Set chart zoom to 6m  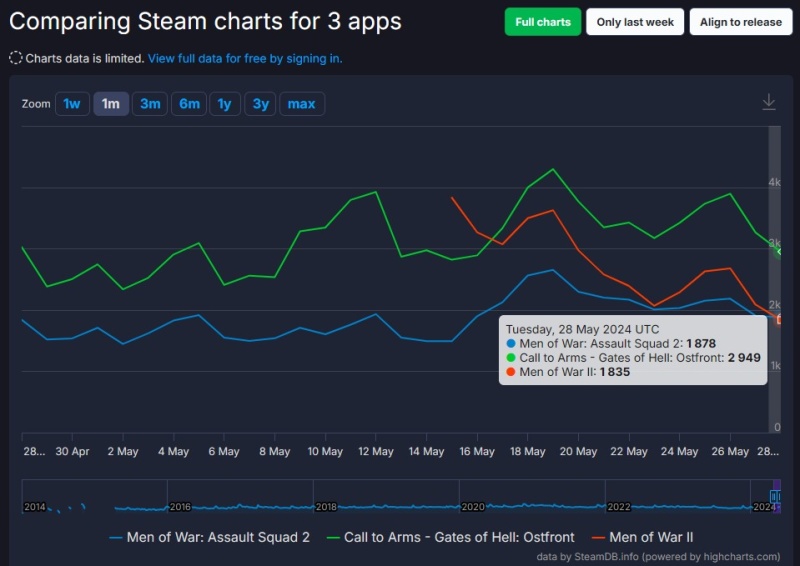[x=189, y=104]
